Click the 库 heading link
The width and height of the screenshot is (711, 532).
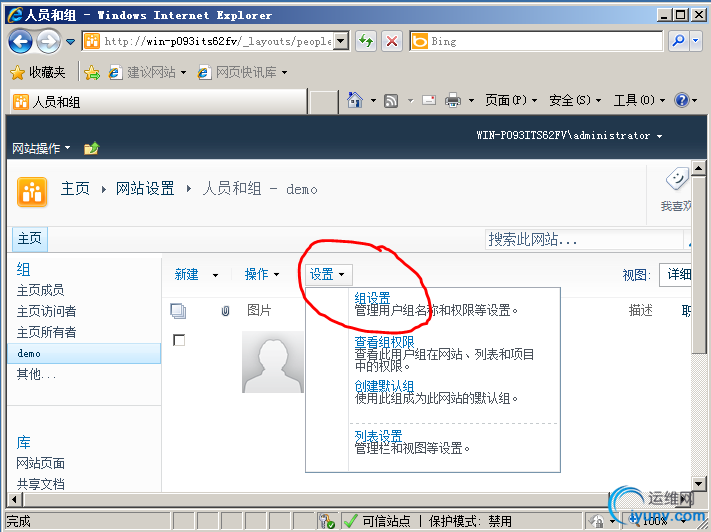[24, 442]
